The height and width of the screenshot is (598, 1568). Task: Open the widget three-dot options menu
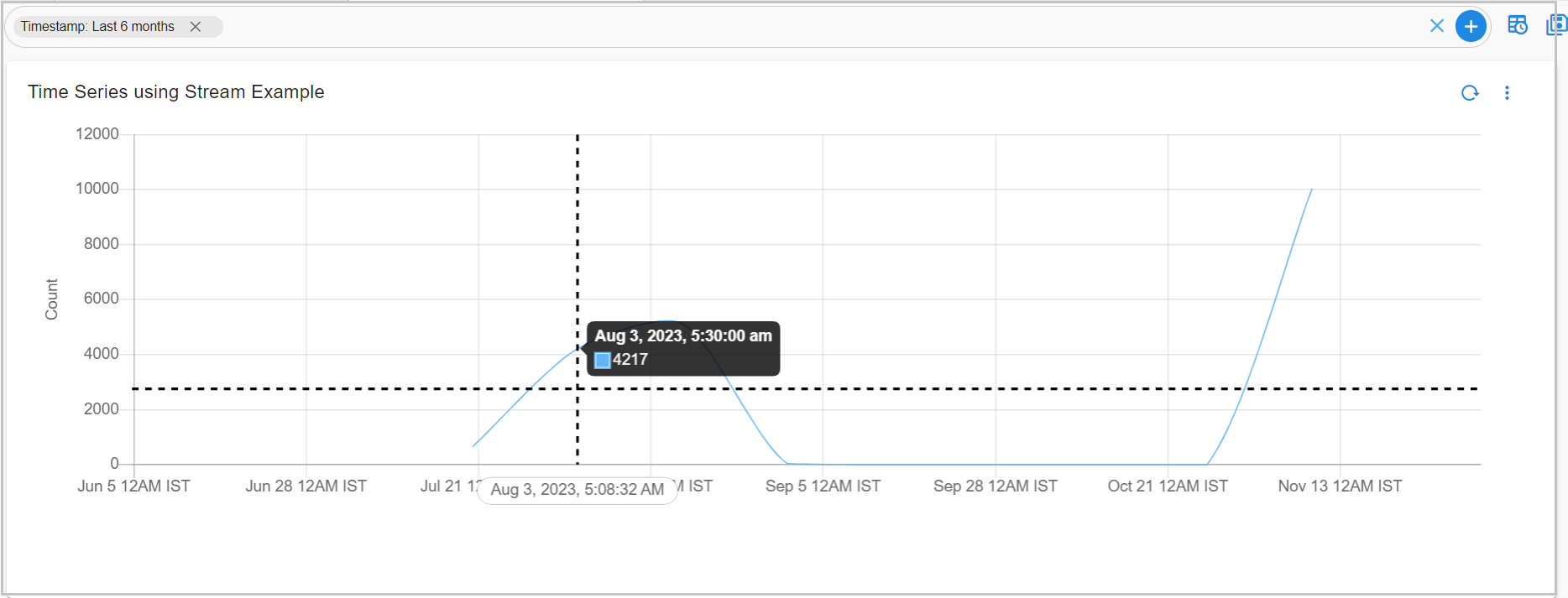[1507, 93]
